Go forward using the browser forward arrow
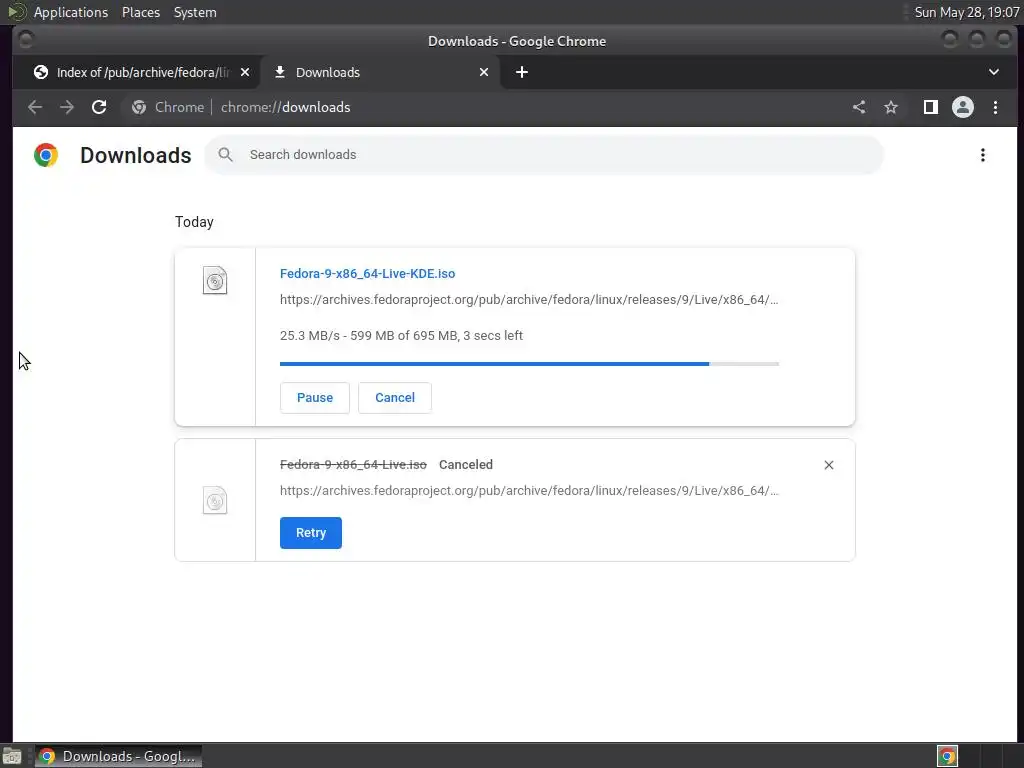 pos(67,107)
